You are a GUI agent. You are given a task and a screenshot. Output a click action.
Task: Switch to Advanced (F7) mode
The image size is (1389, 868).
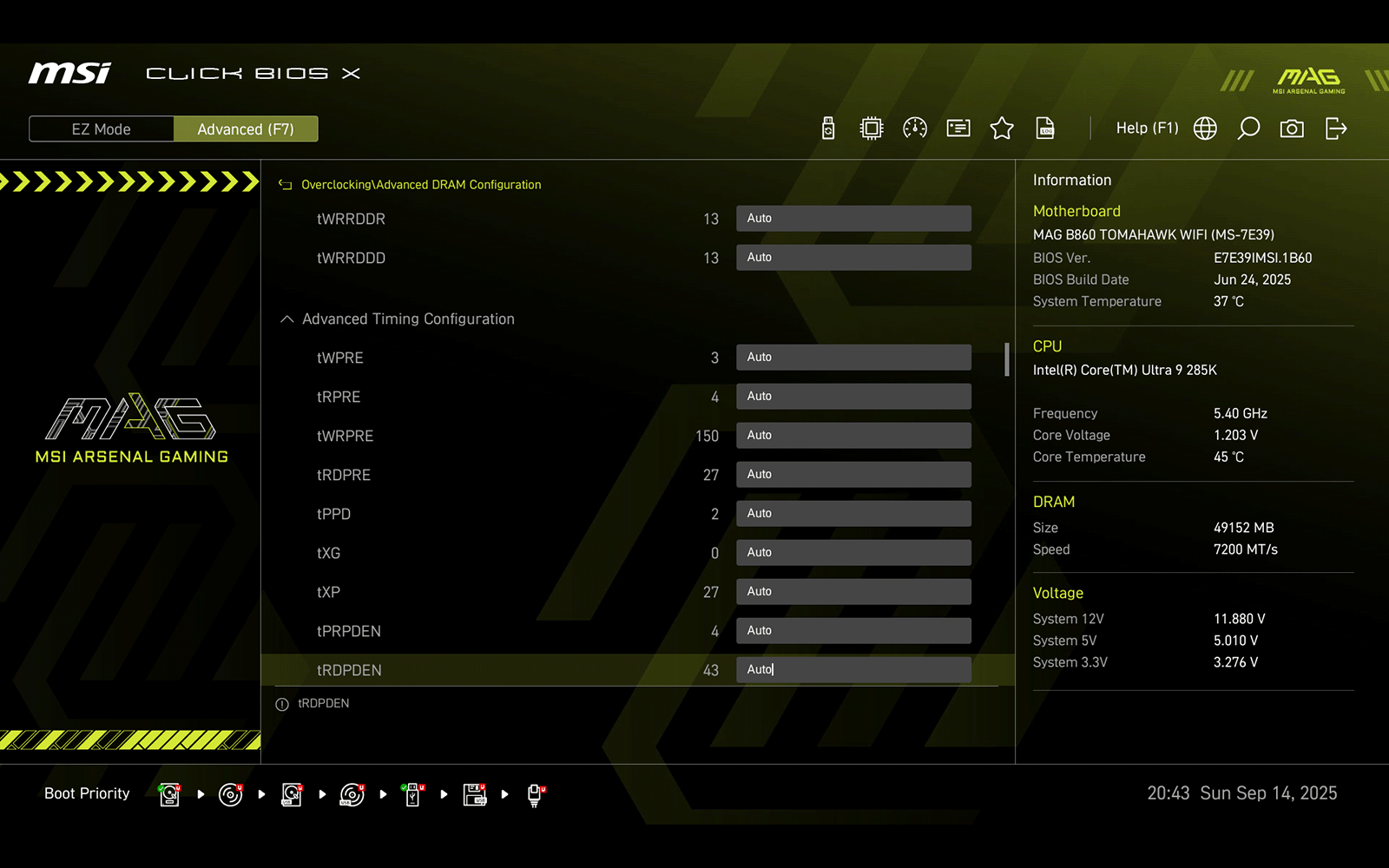pos(246,129)
